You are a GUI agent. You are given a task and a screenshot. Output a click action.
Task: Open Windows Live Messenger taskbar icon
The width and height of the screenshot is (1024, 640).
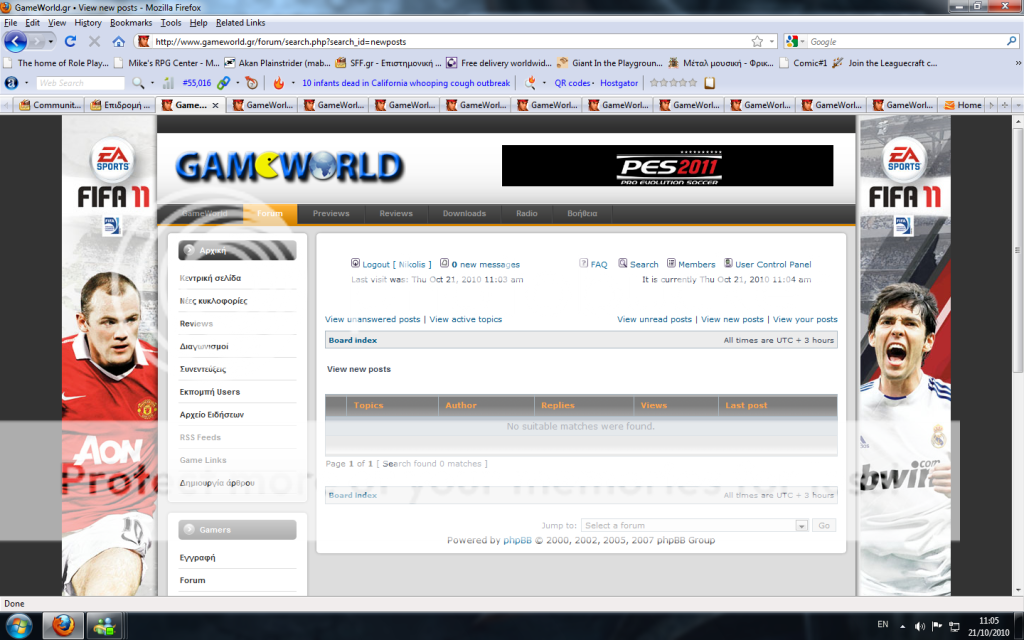104,626
